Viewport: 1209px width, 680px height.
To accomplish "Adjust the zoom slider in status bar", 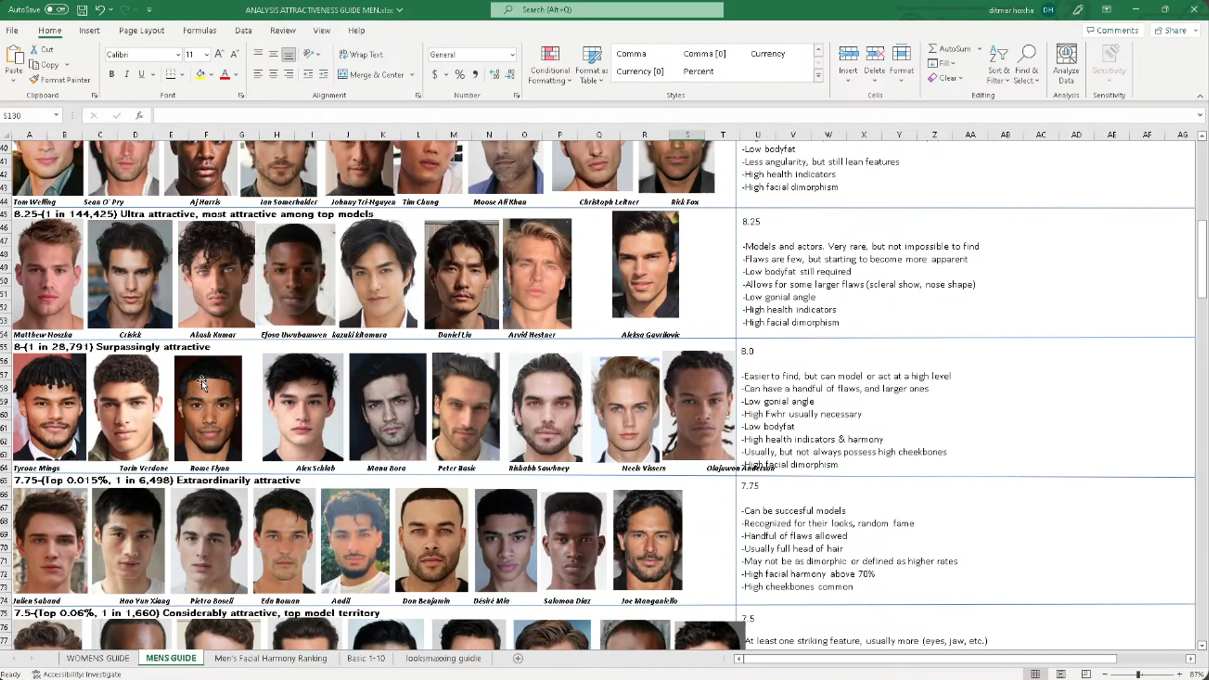I will pos(1137,674).
